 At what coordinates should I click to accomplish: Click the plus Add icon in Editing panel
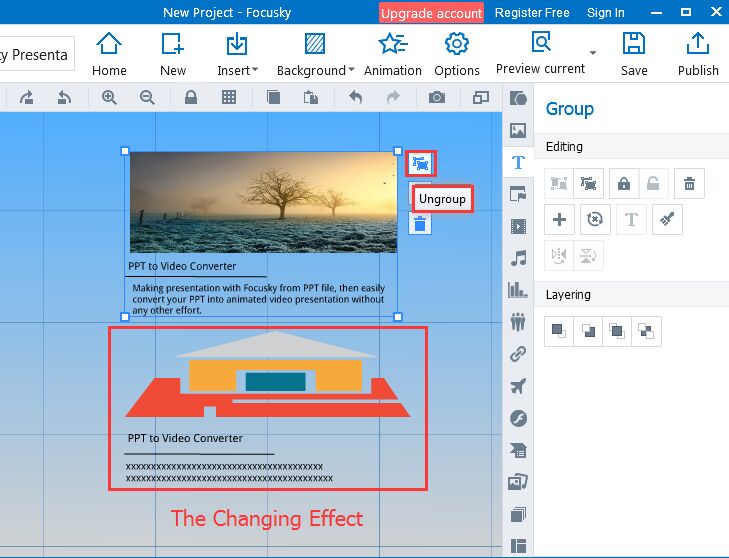click(x=559, y=219)
